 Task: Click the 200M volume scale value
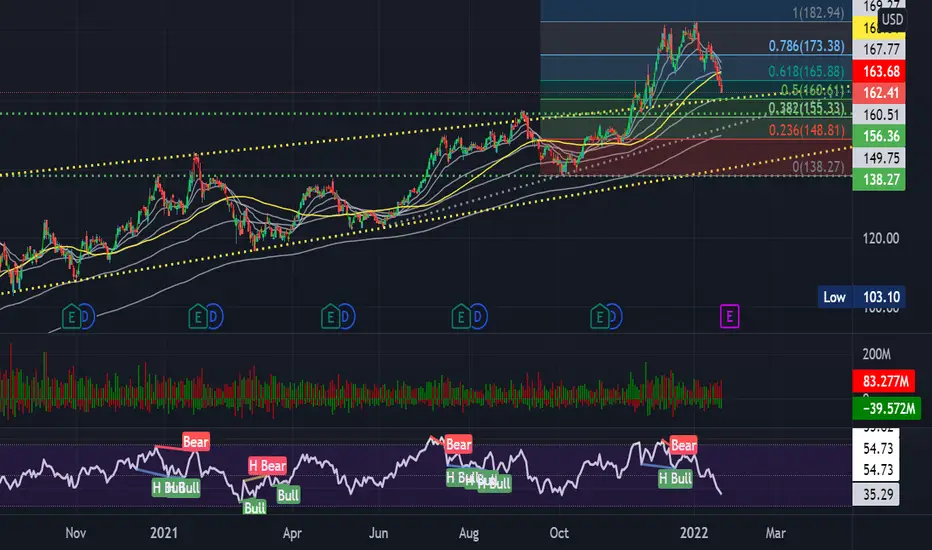click(x=876, y=354)
